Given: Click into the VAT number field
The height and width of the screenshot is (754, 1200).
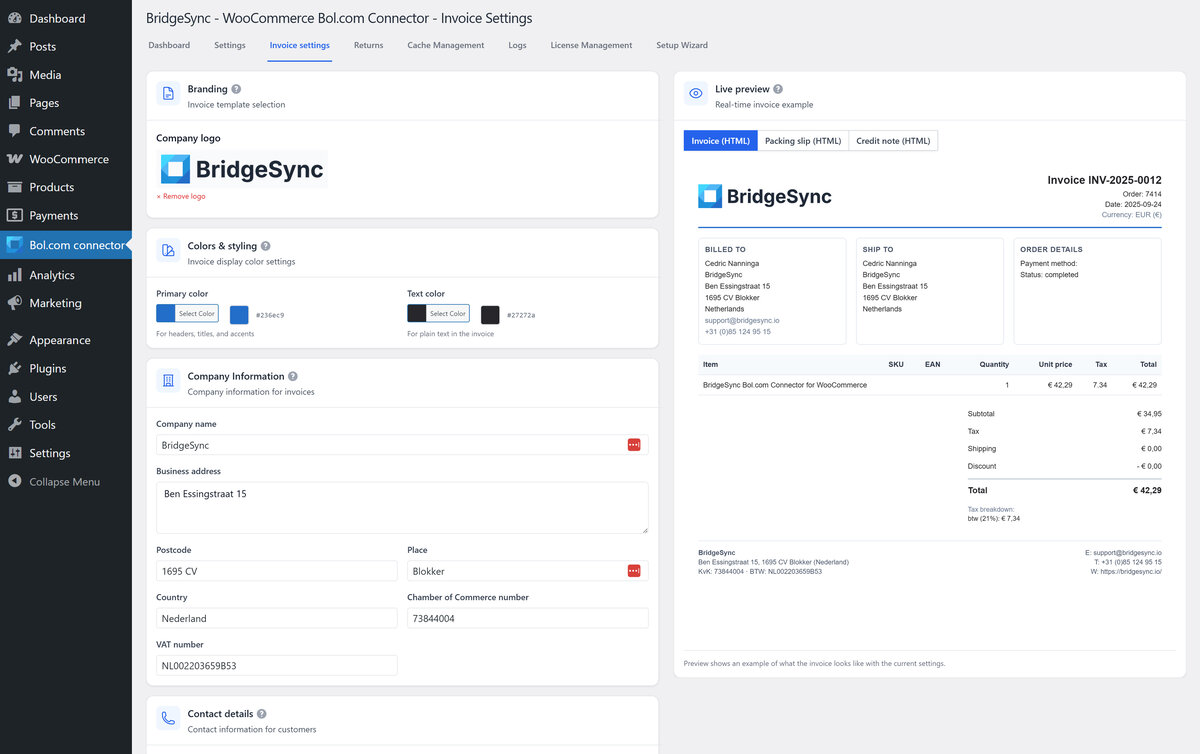Looking at the screenshot, I should point(276,665).
